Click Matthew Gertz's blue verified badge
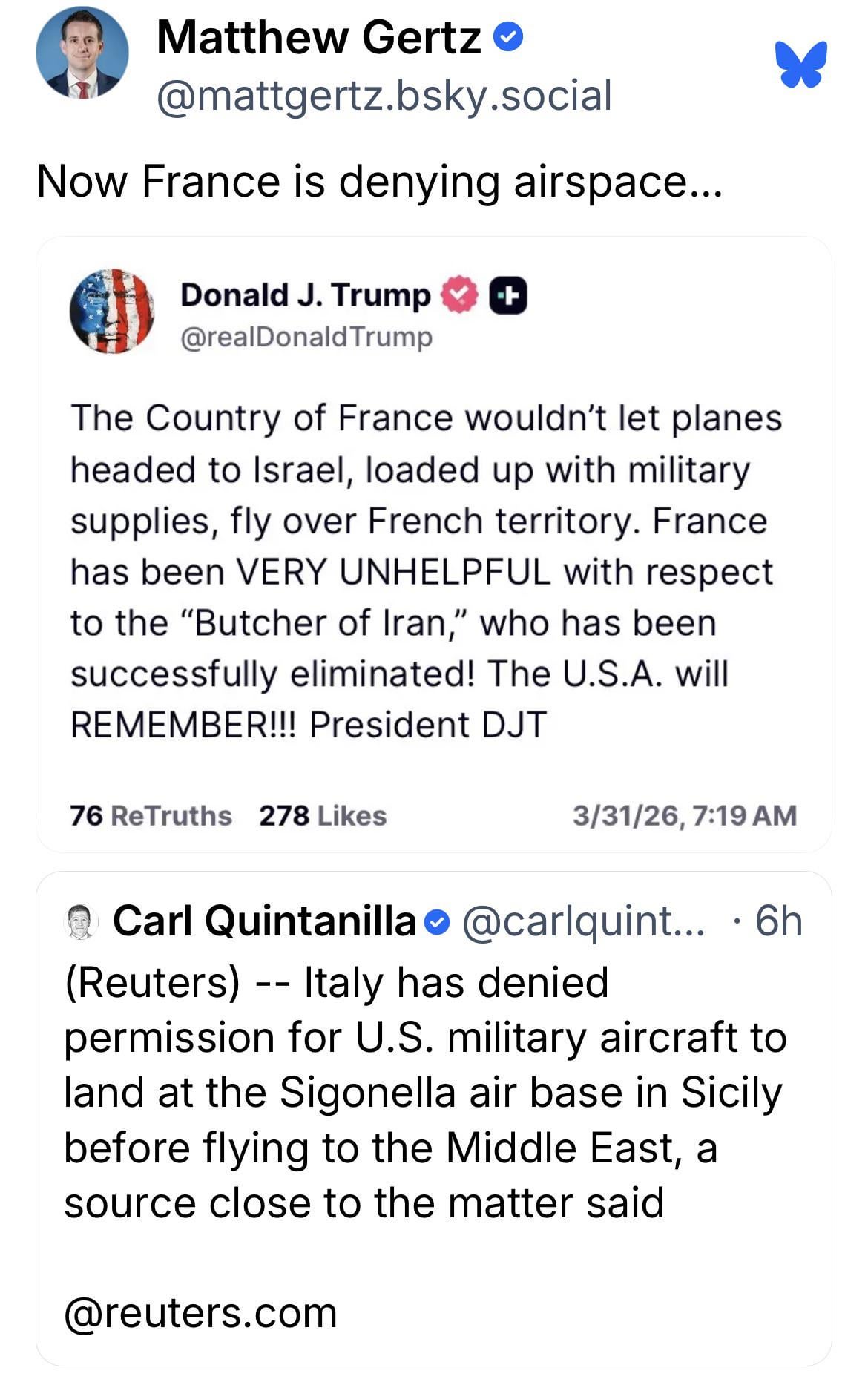Screen dimensions: 868x1385 click(x=509, y=36)
